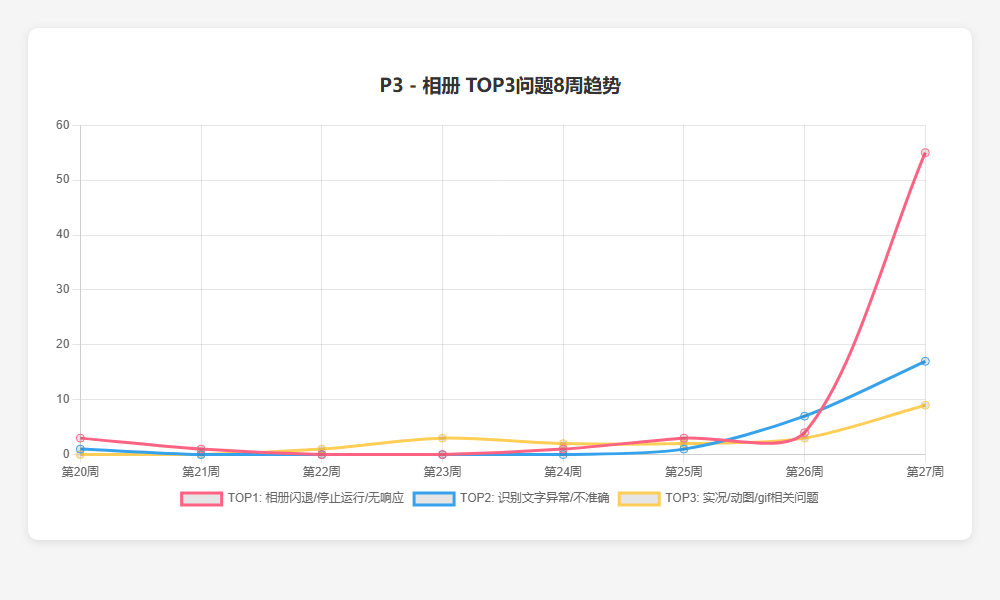
Task: Click the 第24周 x-axis label
Action: pyautogui.click(x=562, y=472)
